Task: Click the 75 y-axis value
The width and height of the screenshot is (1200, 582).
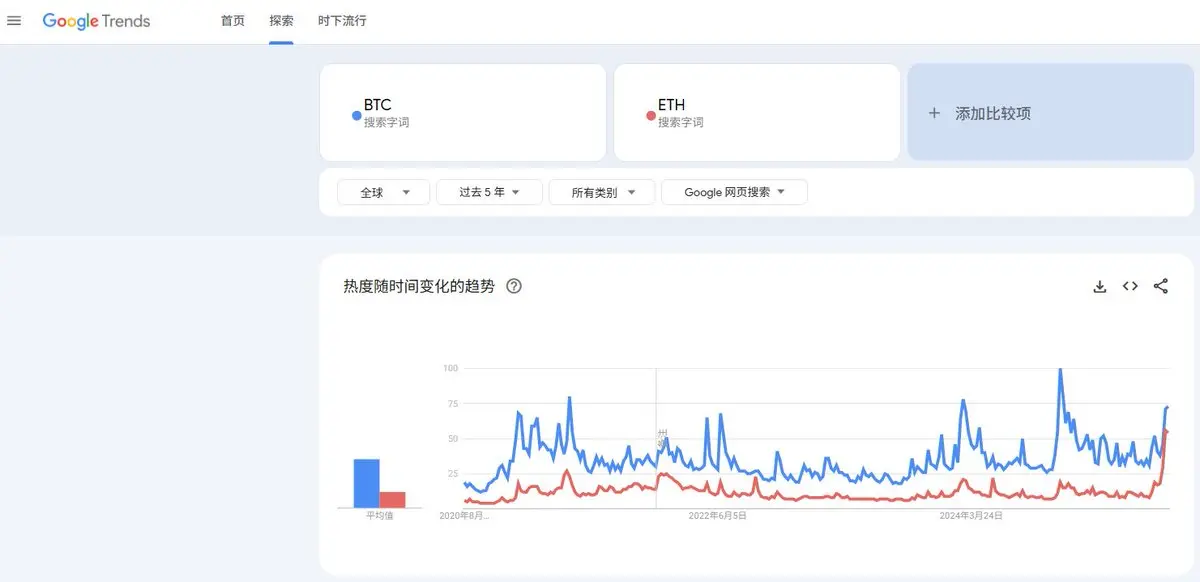Action: point(452,403)
